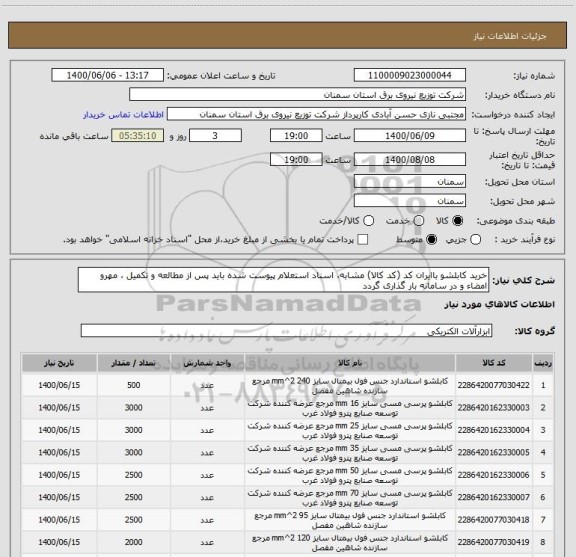Screen dimensions: 576x557
Task: Select the جزیی purchase type radio
Action: 476,240
